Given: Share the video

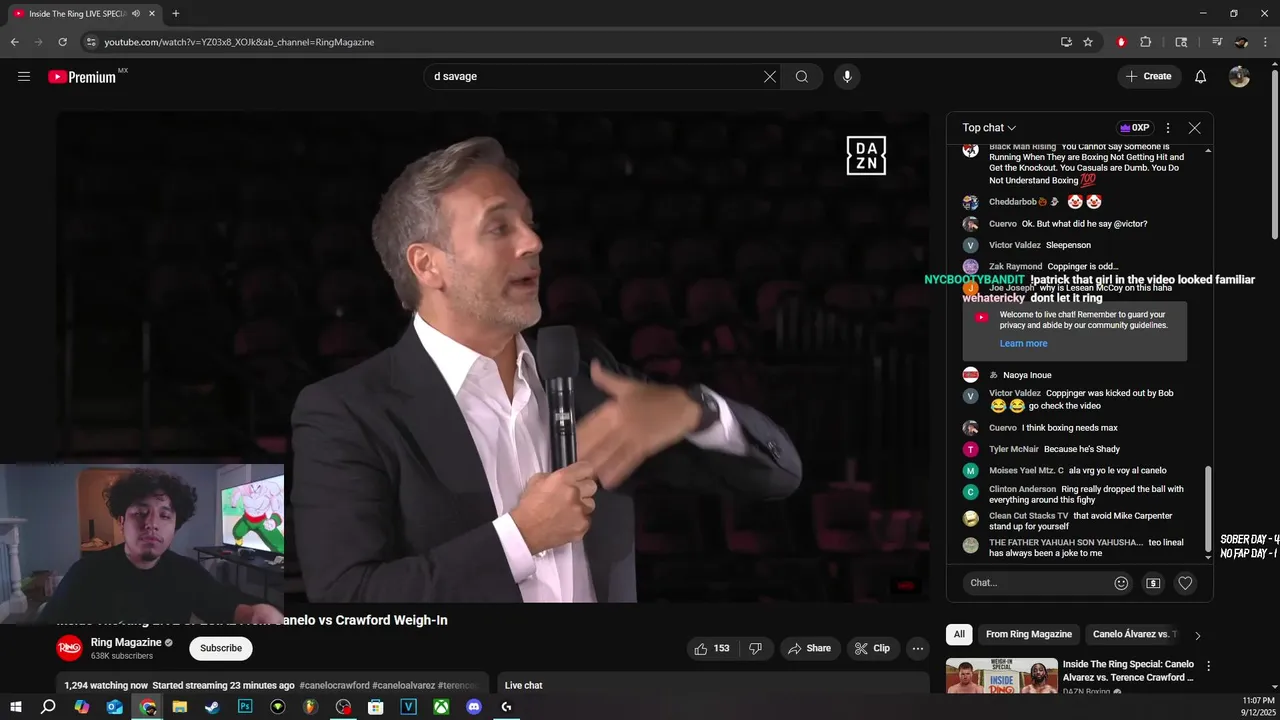Looking at the screenshot, I should tap(809, 648).
